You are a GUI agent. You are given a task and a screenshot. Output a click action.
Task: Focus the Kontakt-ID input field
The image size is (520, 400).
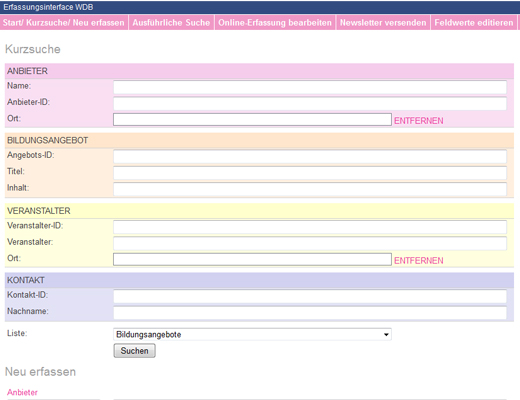pos(310,296)
